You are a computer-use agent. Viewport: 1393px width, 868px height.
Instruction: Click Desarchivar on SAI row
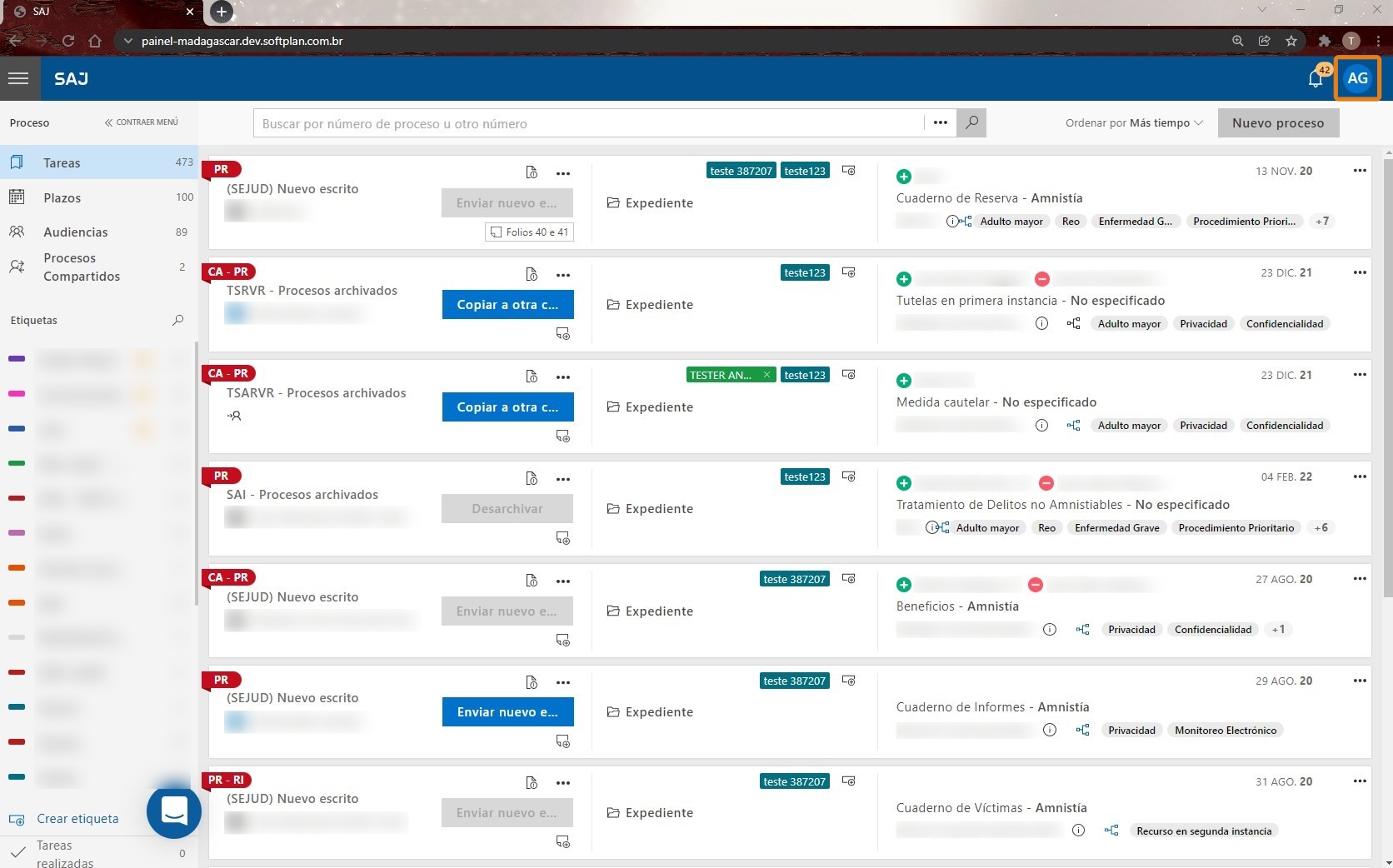click(x=507, y=509)
